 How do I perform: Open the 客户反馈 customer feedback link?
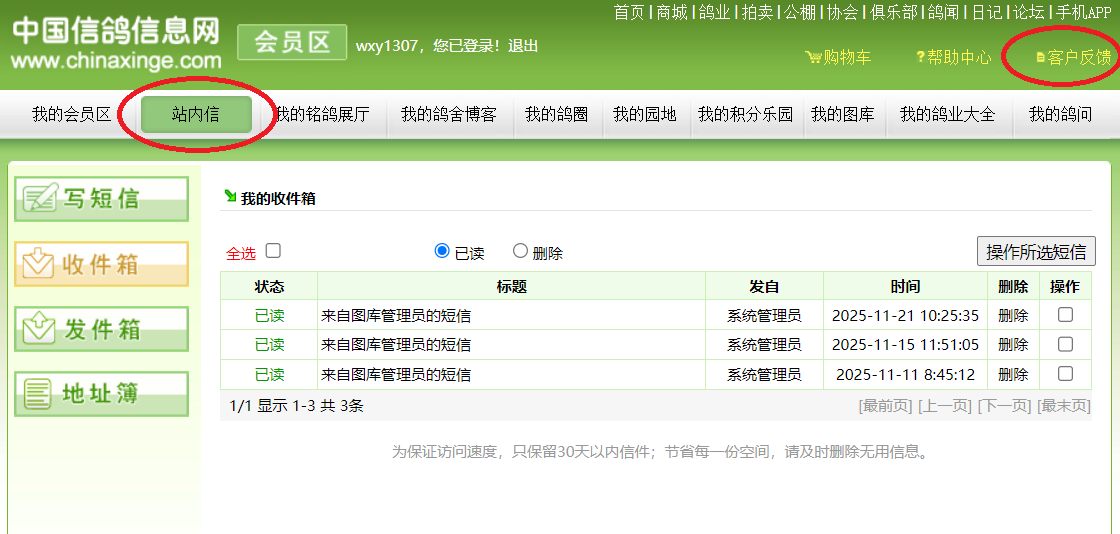(1075, 57)
